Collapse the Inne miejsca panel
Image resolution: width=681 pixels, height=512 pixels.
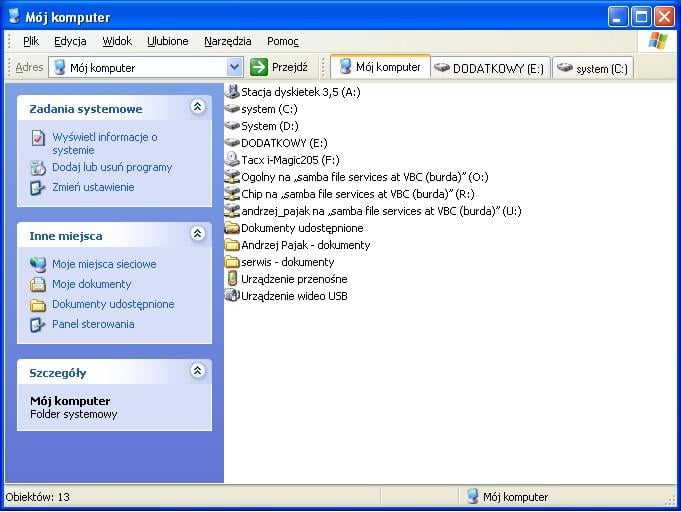pyautogui.click(x=197, y=235)
